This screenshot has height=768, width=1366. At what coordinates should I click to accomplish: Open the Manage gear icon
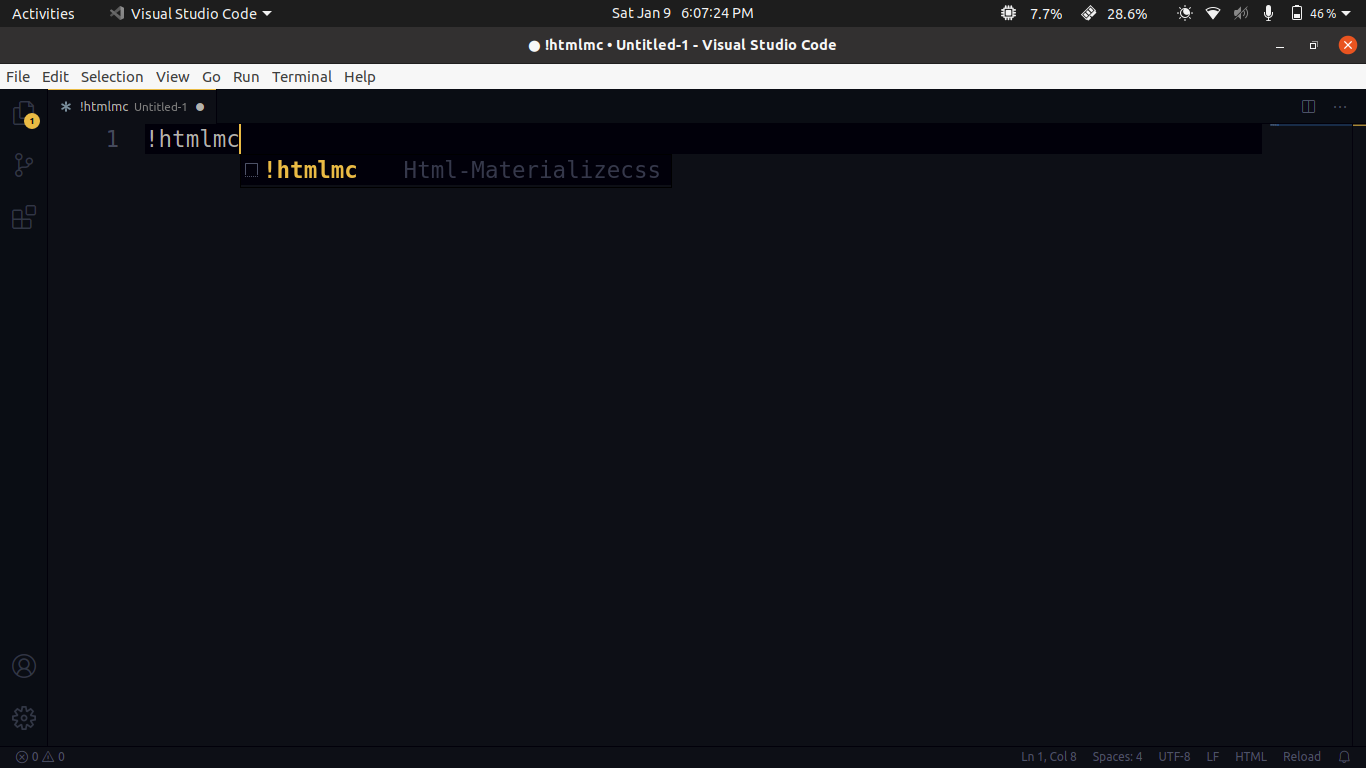pyautogui.click(x=24, y=718)
